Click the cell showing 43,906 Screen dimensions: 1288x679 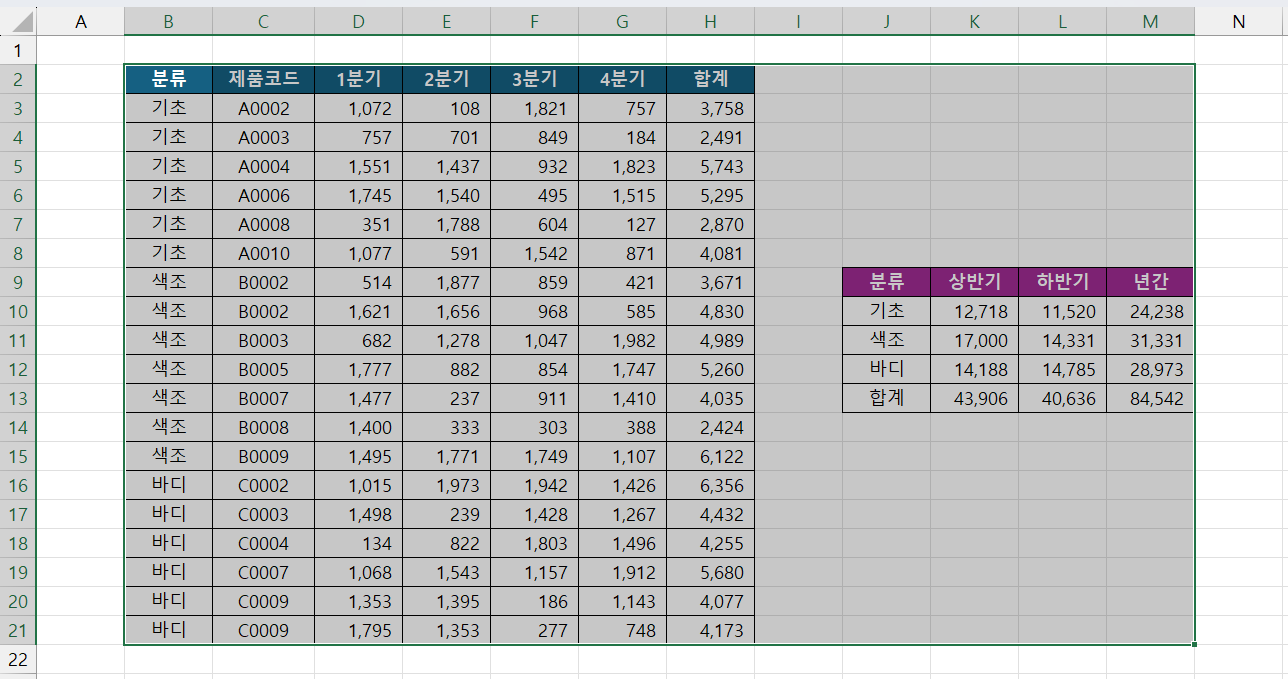tap(974, 398)
